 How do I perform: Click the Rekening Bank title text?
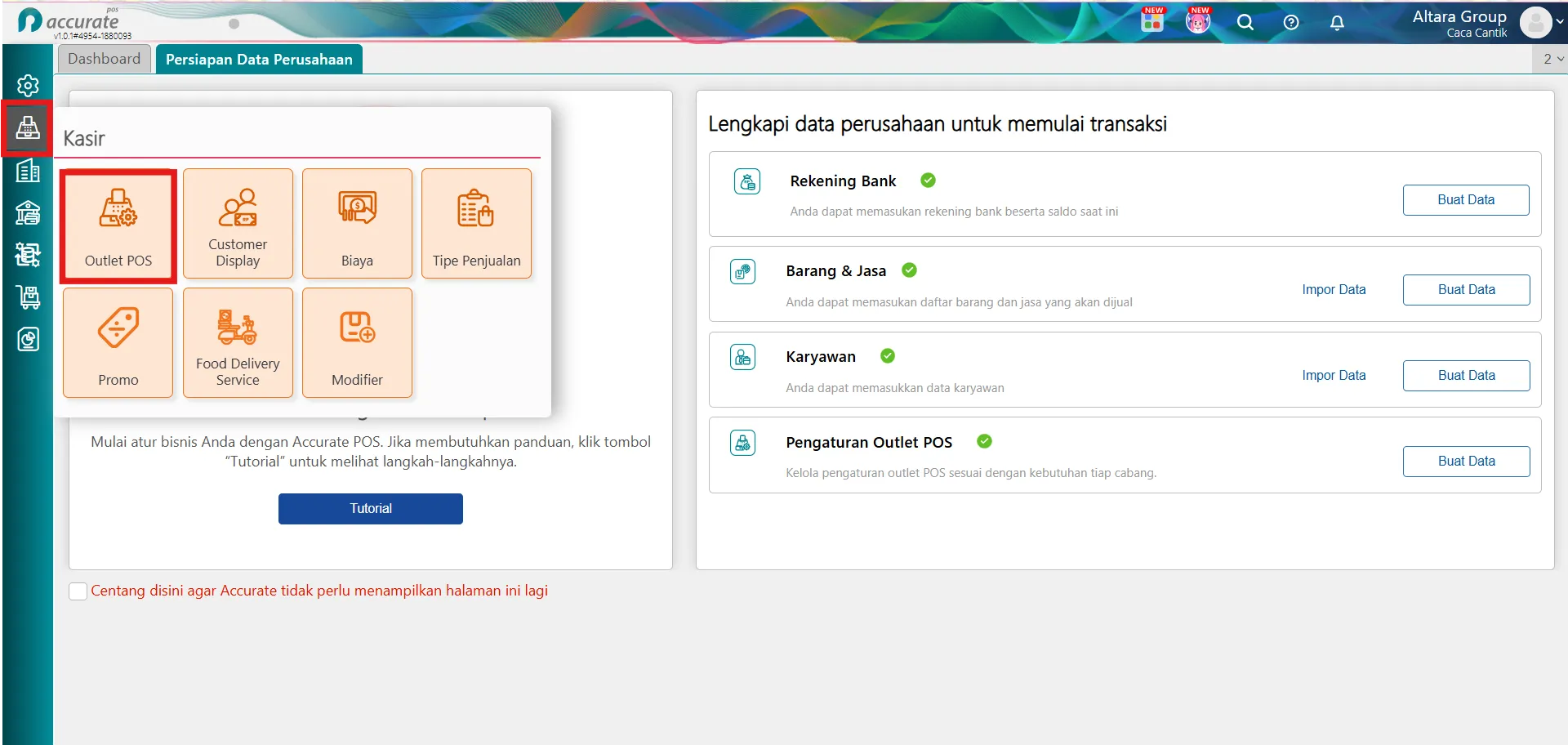(843, 181)
